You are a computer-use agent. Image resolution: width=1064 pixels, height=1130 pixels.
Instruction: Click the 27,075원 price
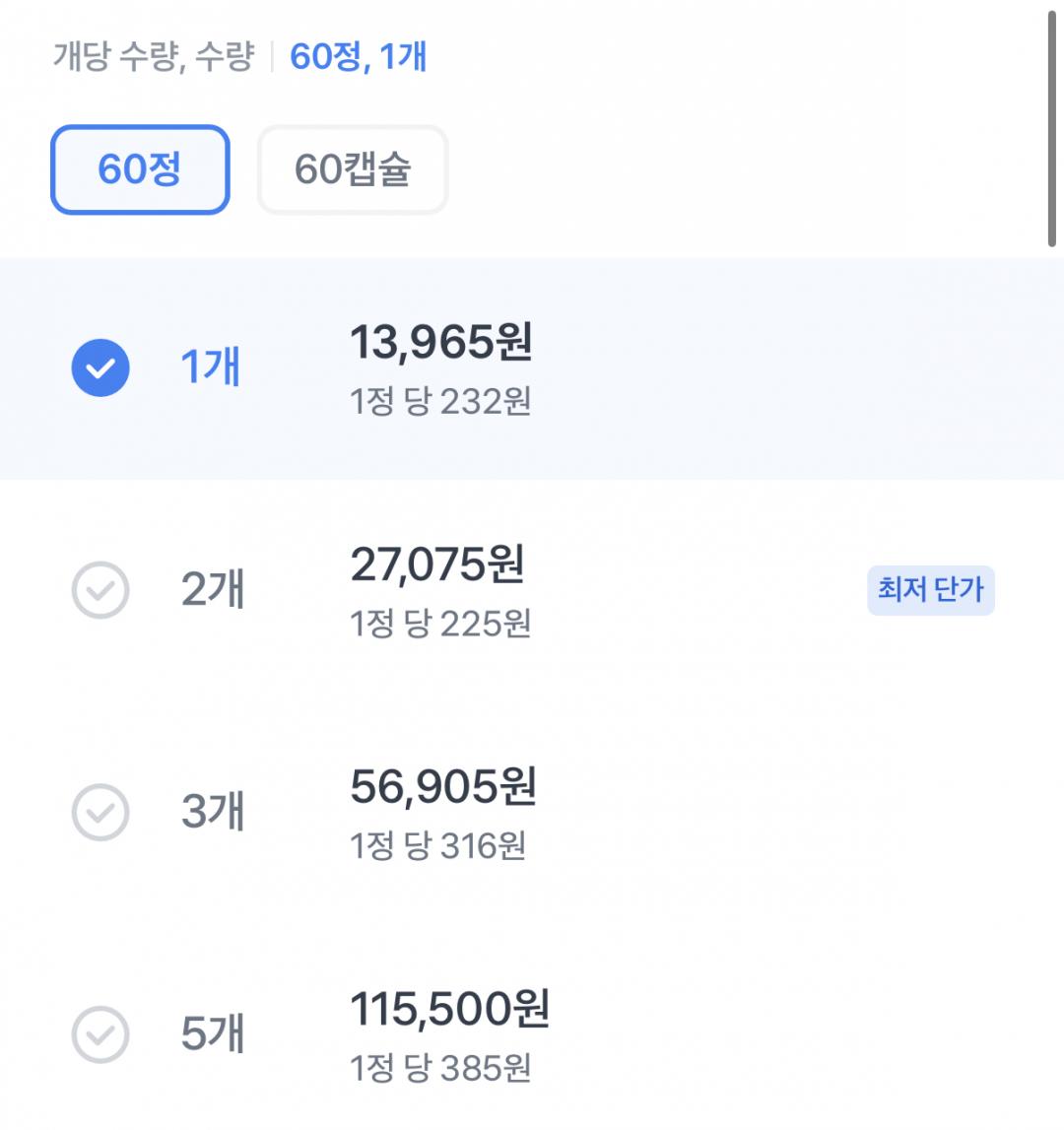(x=437, y=565)
